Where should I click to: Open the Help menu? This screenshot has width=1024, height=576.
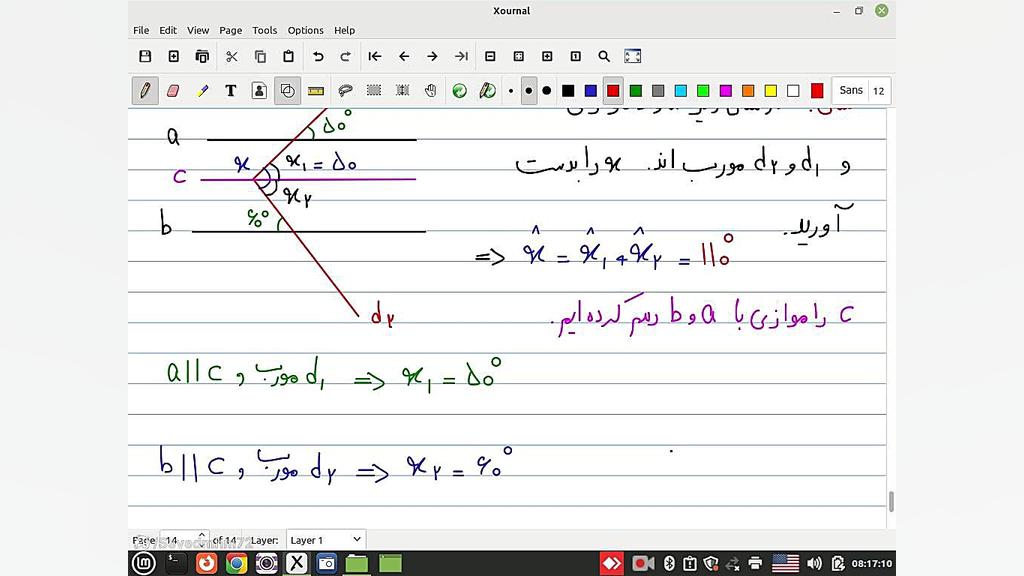(x=344, y=30)
